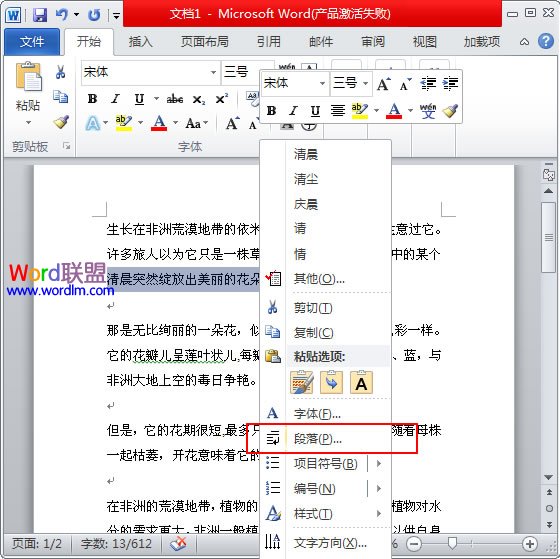Click the Undo arrow icon

click(61, 15)
